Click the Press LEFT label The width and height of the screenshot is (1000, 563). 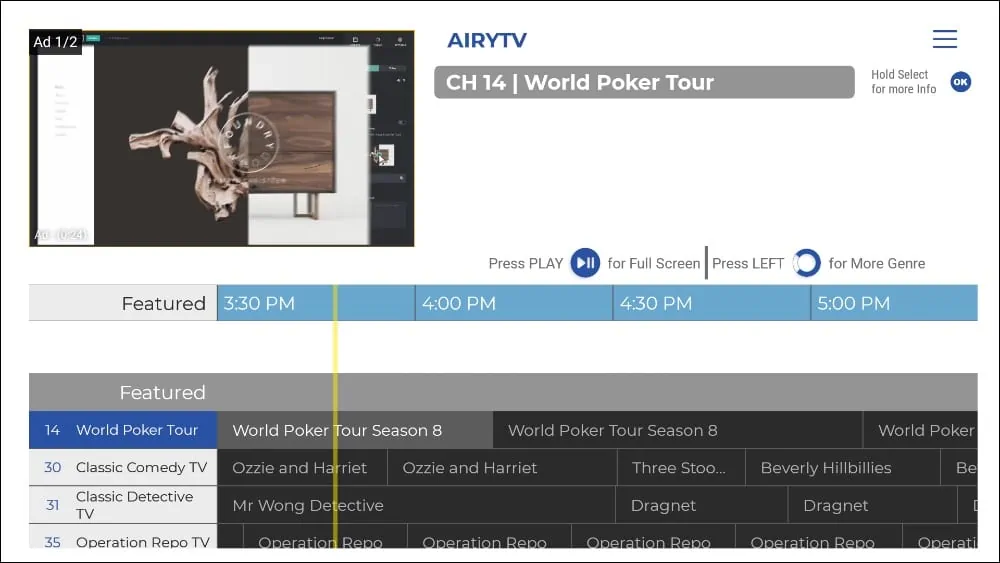tap(747, 263)
